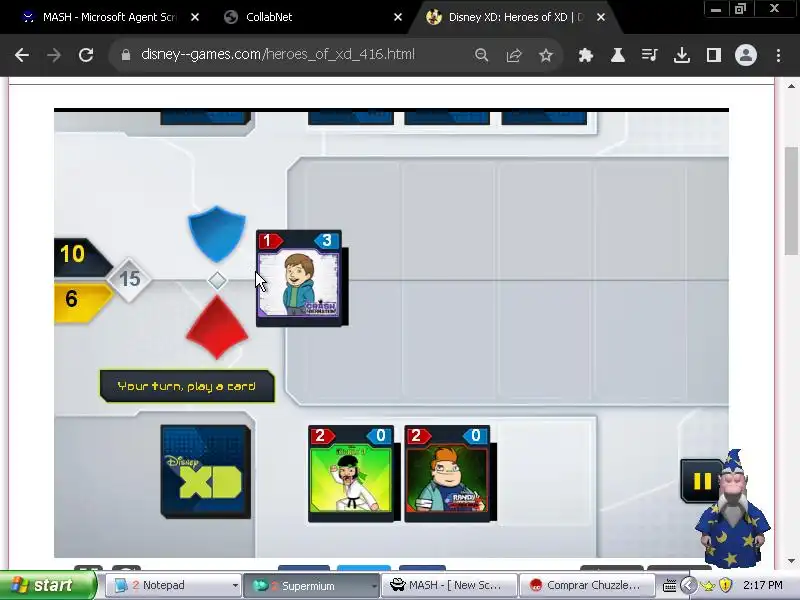Open the Downloads icon
The width and height of the screenshot is (800, 600).
[682, 55]
